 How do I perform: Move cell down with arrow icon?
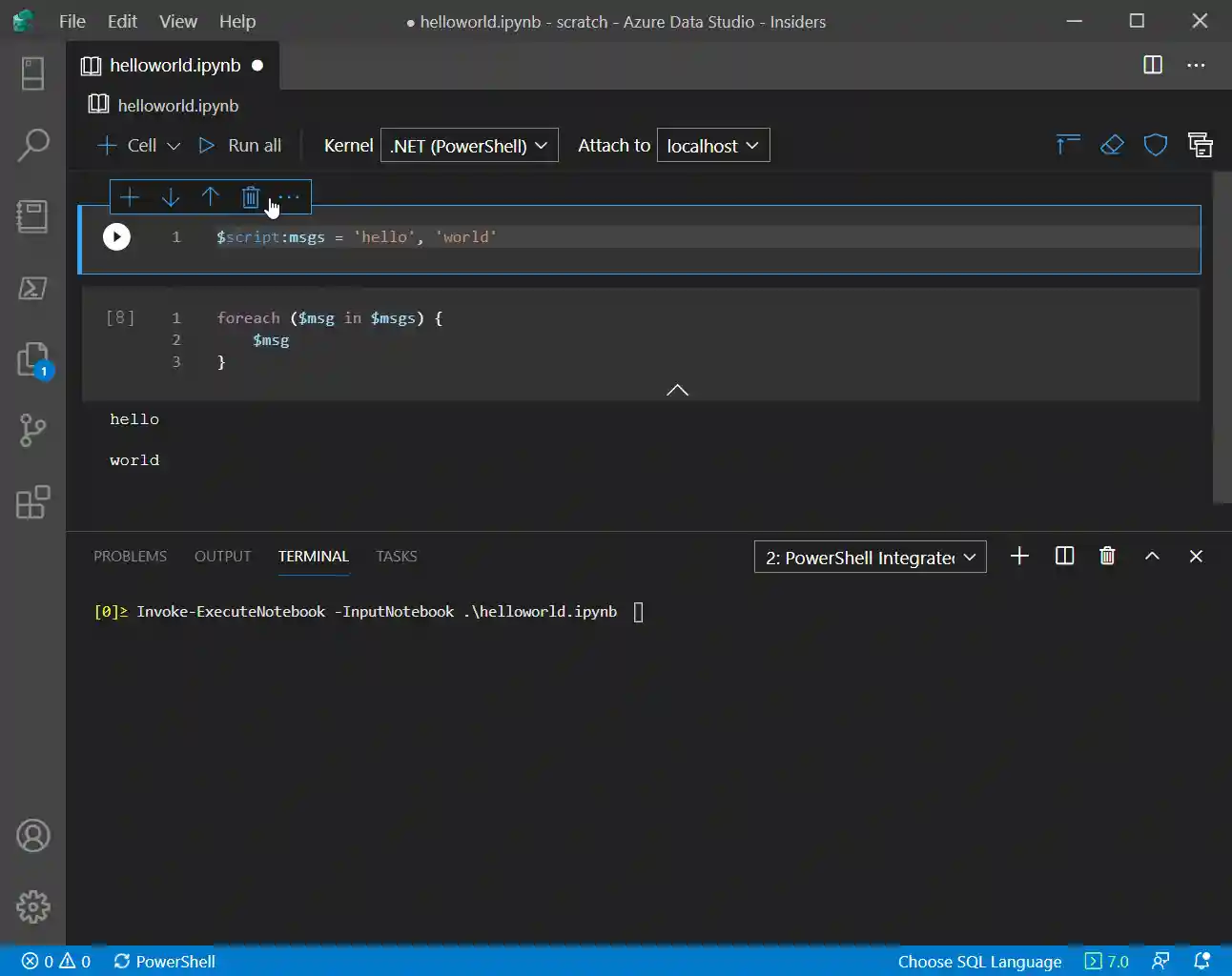coord(170,197)
